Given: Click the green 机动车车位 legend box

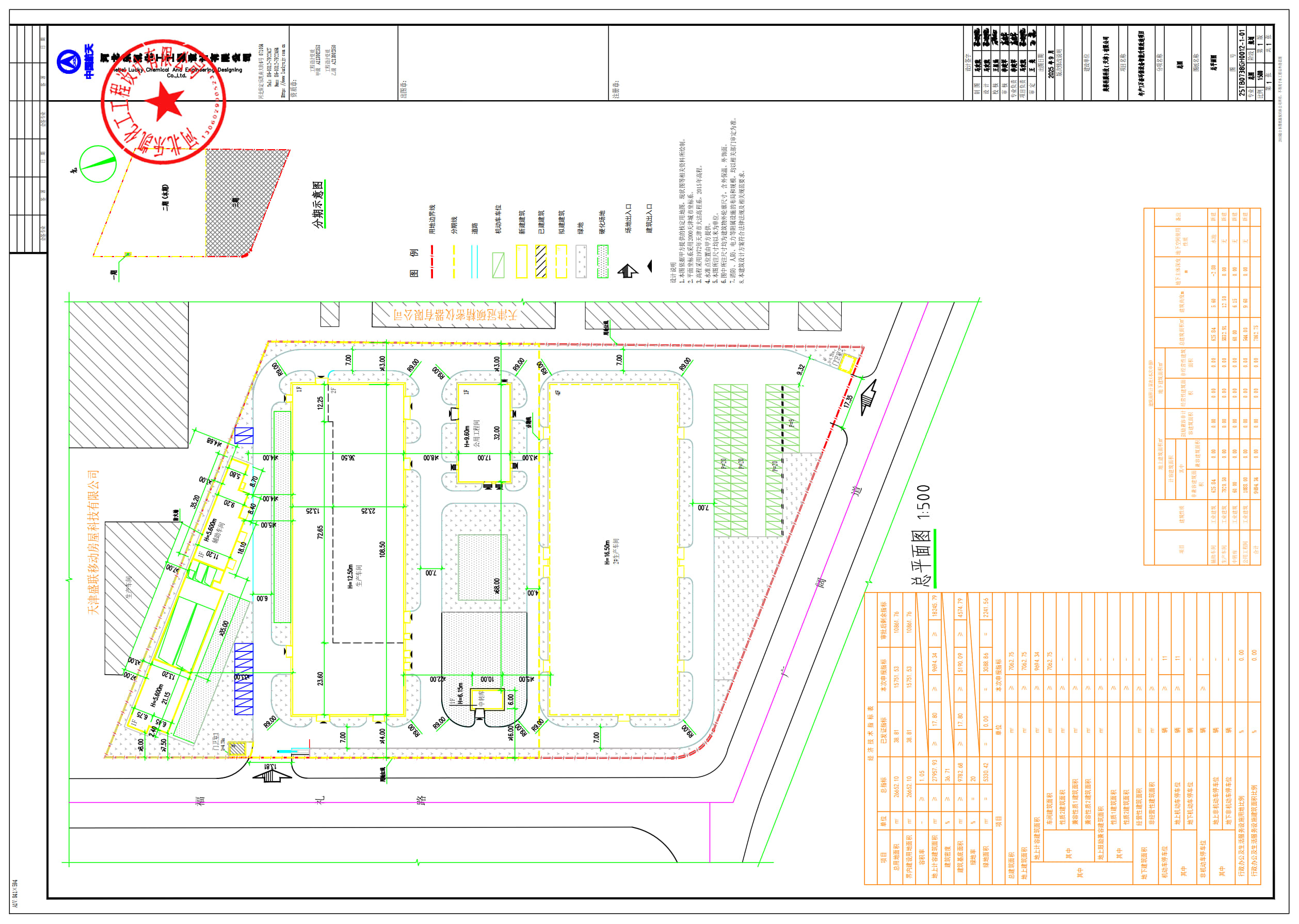Looking at the screenshot, I should (498, 265).
